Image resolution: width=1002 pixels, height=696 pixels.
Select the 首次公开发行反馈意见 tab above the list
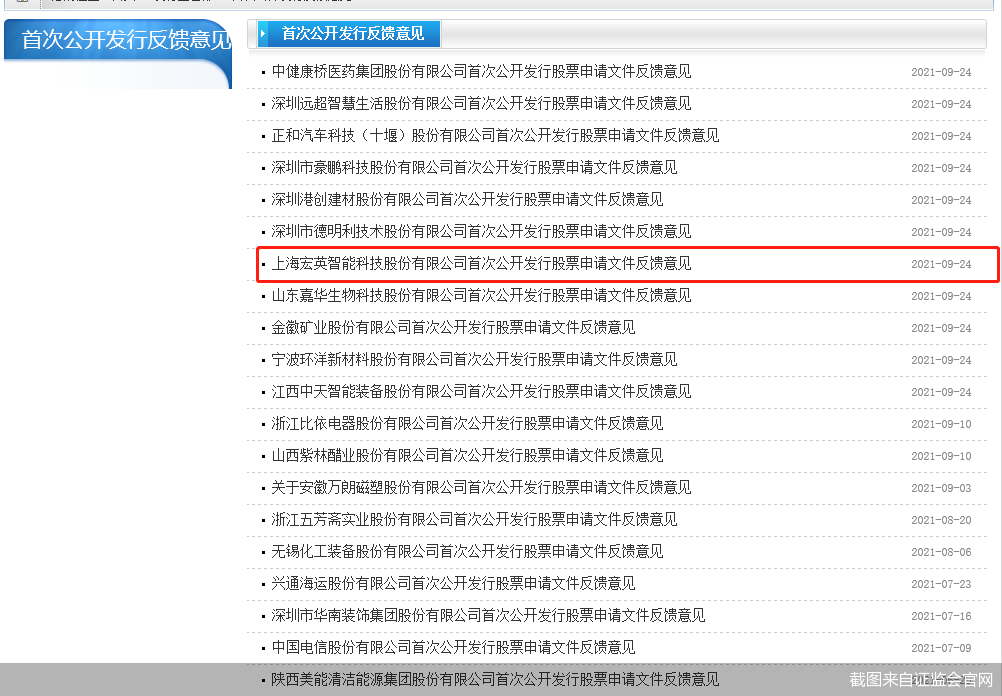(349, 33)
